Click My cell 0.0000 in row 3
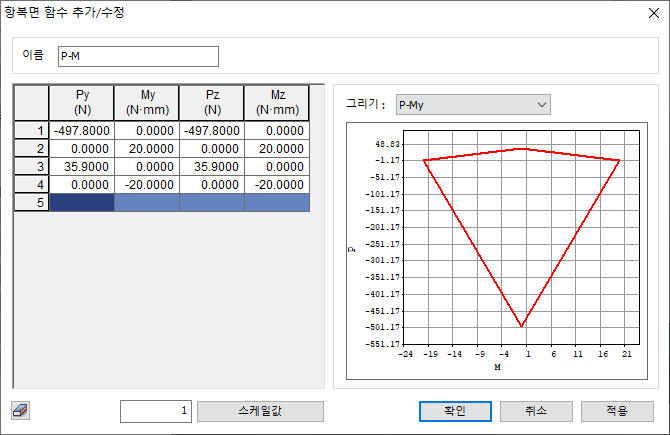The image size is (670, 435). 147,166
